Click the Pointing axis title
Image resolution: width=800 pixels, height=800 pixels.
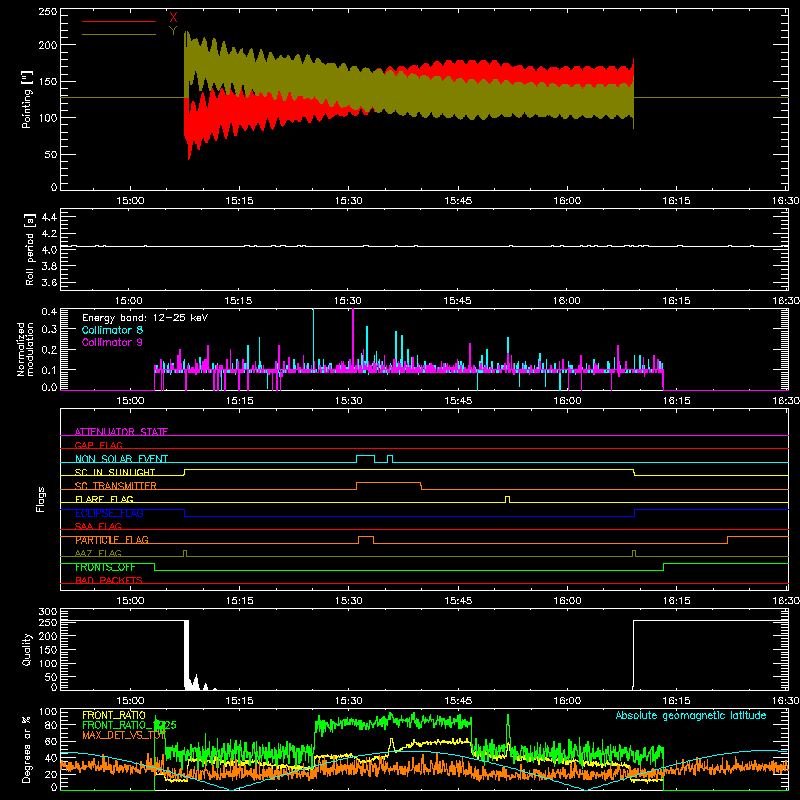[27, 99]
